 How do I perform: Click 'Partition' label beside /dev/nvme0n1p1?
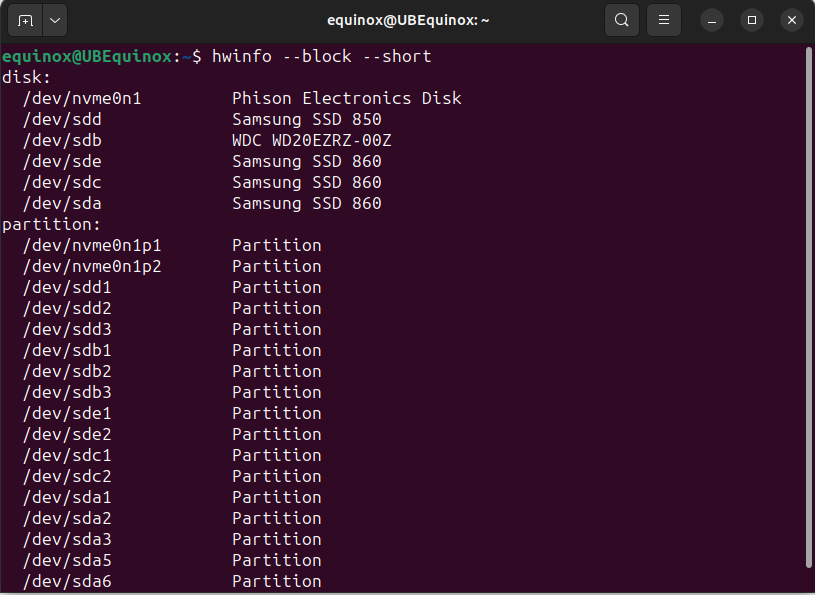tap(277, 245)
